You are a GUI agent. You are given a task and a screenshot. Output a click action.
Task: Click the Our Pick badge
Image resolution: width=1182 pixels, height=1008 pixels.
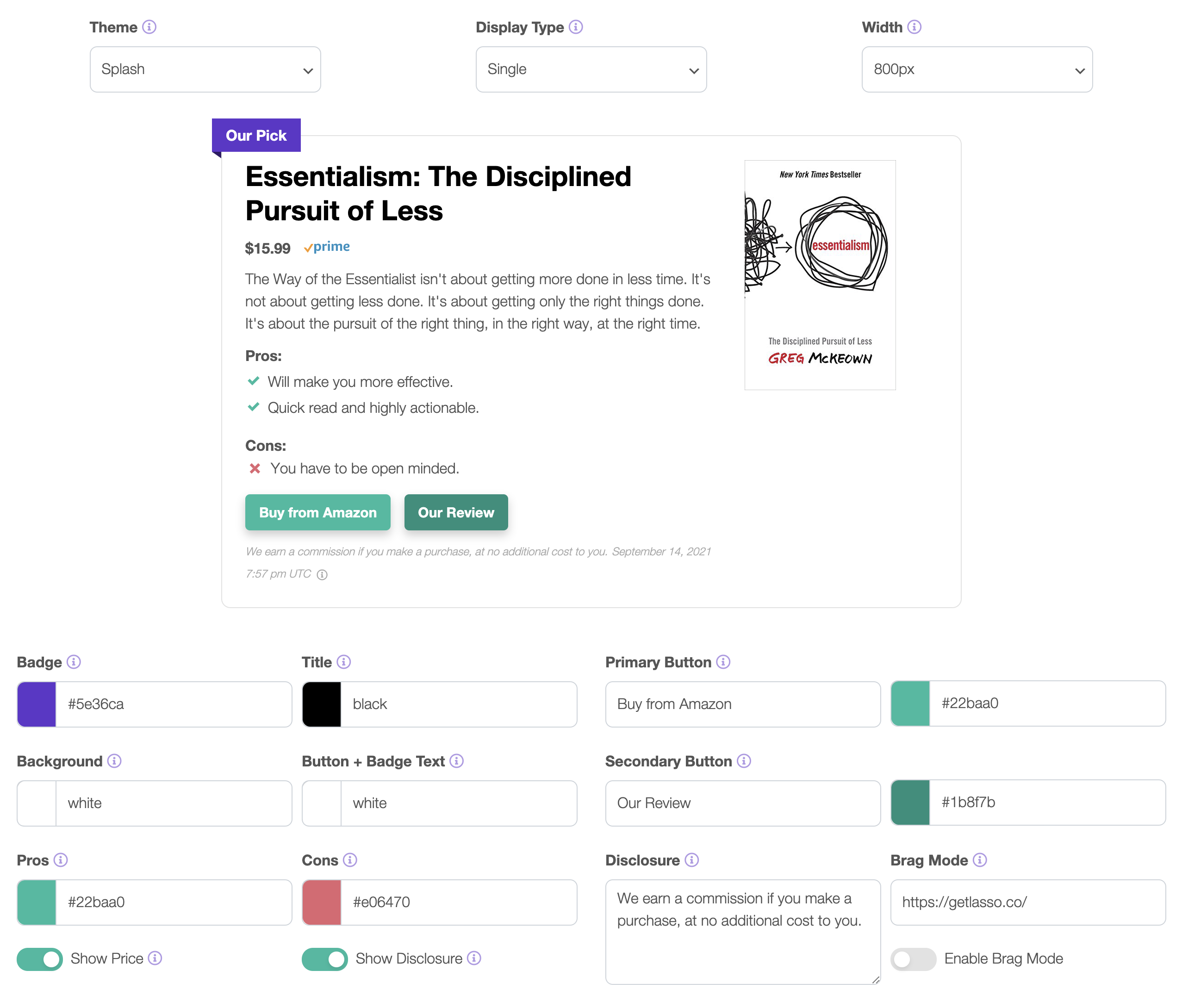(256, 135)
